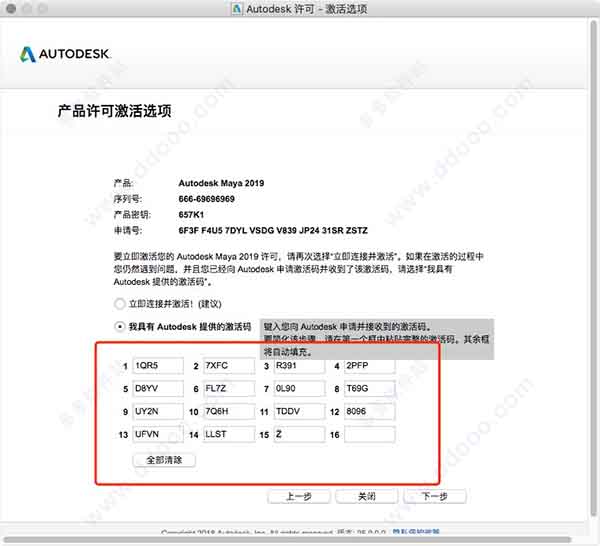600x546 pixels.
Task: Click activation code field 14 containing LLST
Action: (x=228, y=435)
